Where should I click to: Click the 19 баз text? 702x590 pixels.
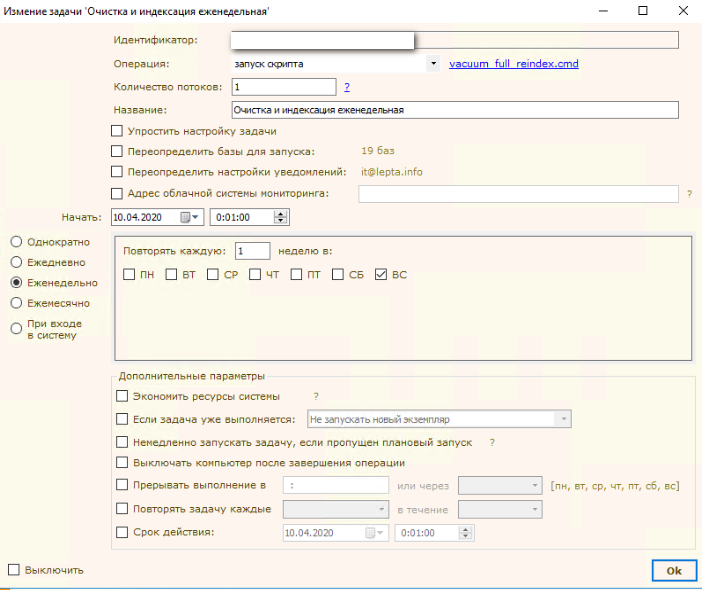pyautogui.click(x=378, y=151)
